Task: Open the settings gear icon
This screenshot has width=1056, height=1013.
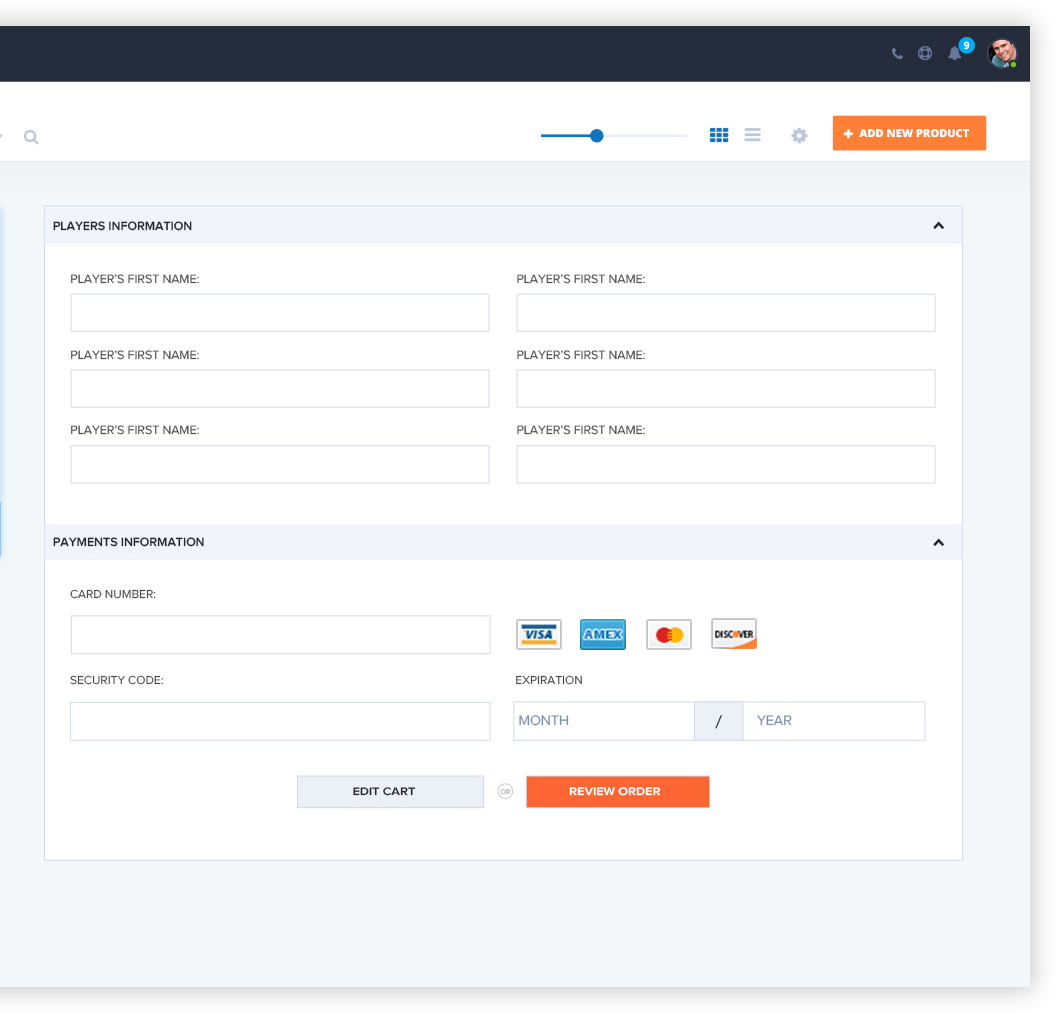Action: click(x=799, y=135)
